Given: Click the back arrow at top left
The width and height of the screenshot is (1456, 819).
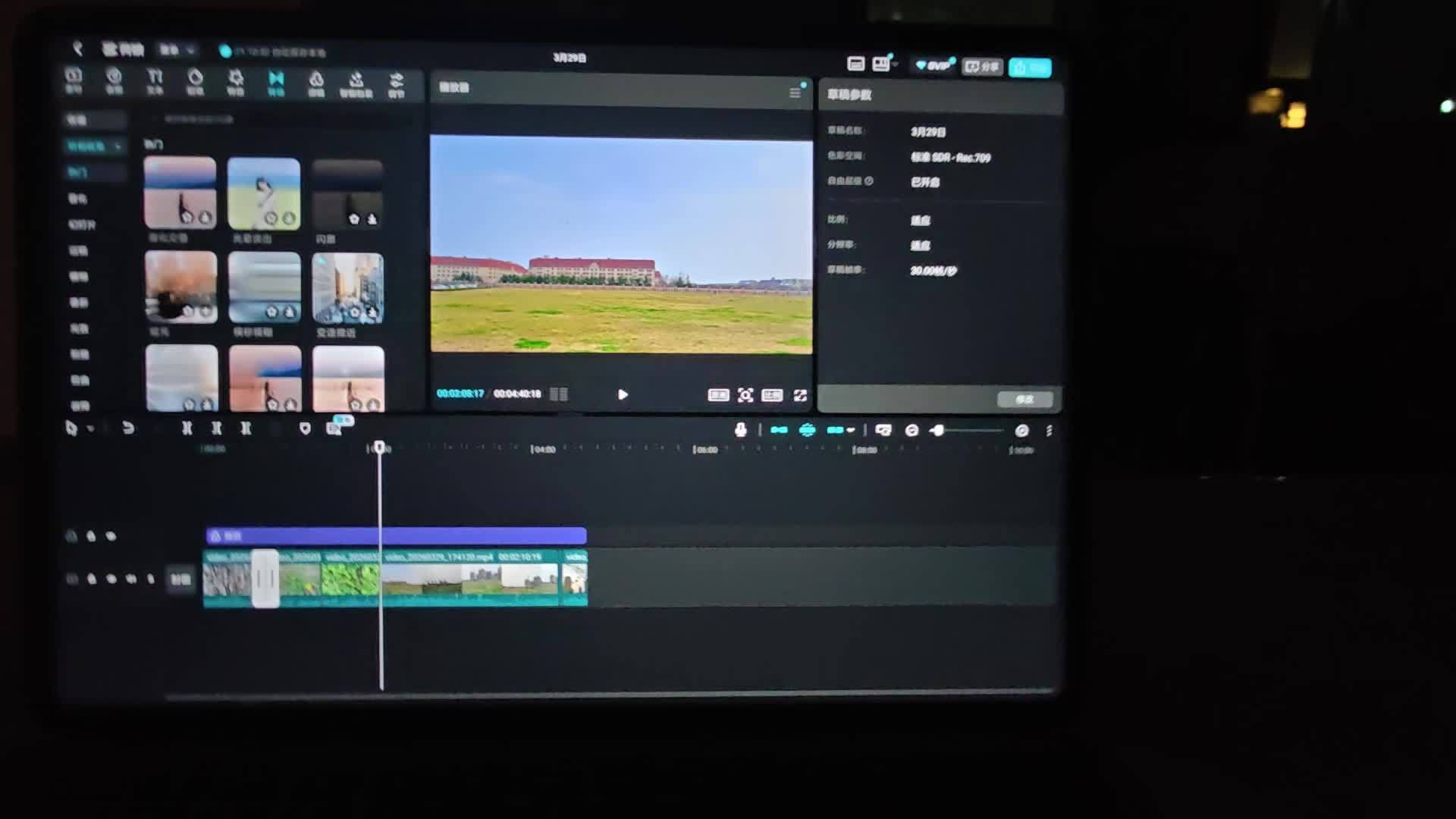Looking at the screenshot, I should (x=77, y=49).
